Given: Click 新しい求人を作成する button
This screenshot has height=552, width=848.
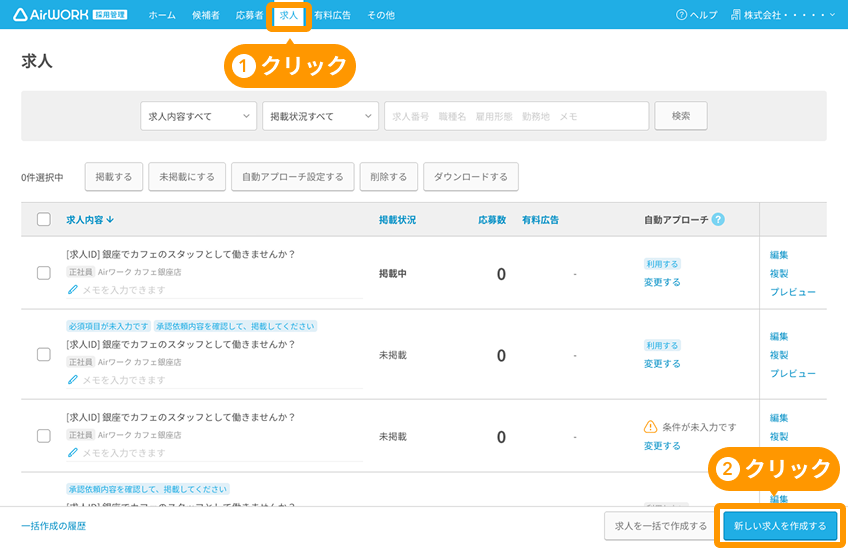Looking at the screenshot, I should click(780, 526).
